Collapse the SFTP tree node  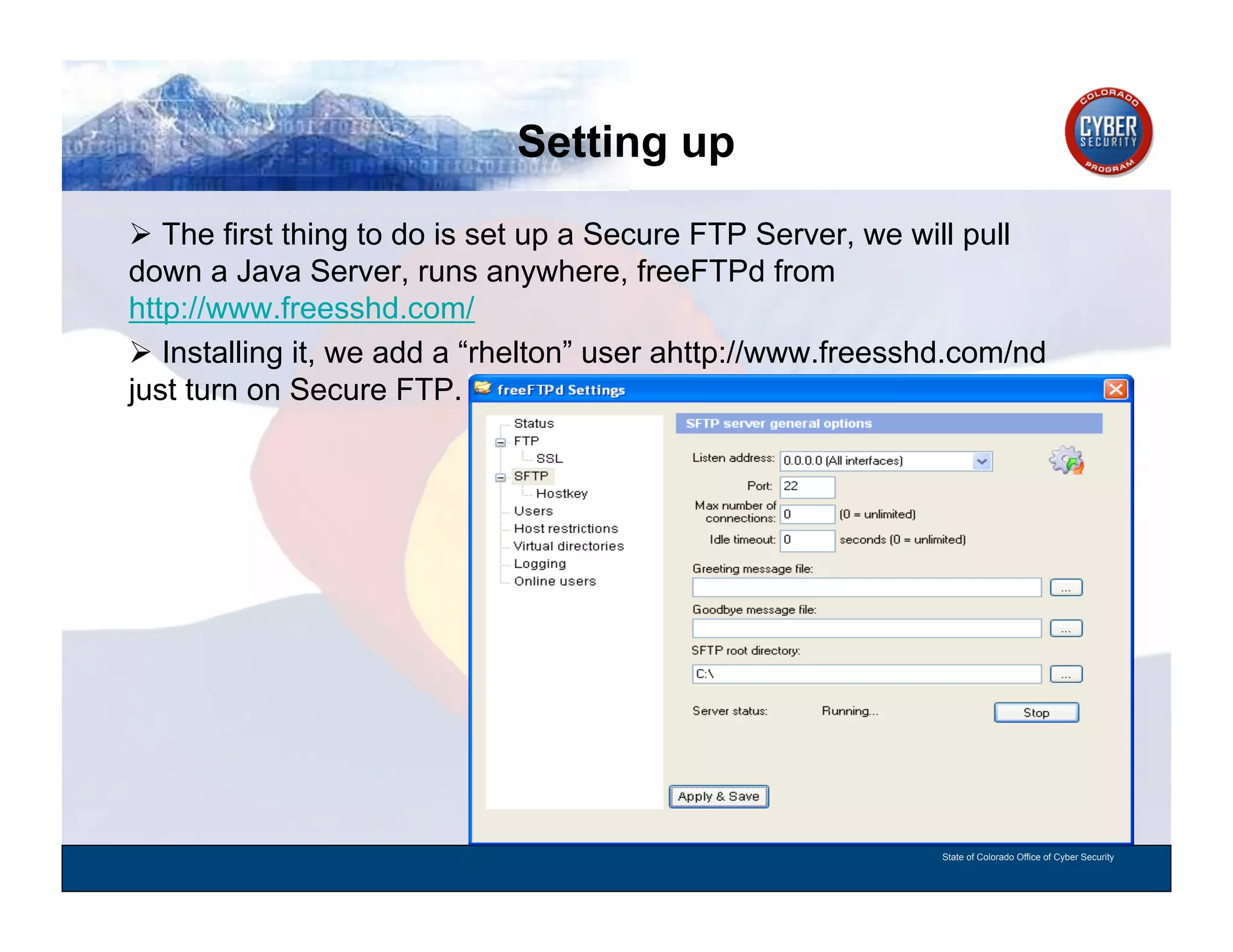(500, 477)
